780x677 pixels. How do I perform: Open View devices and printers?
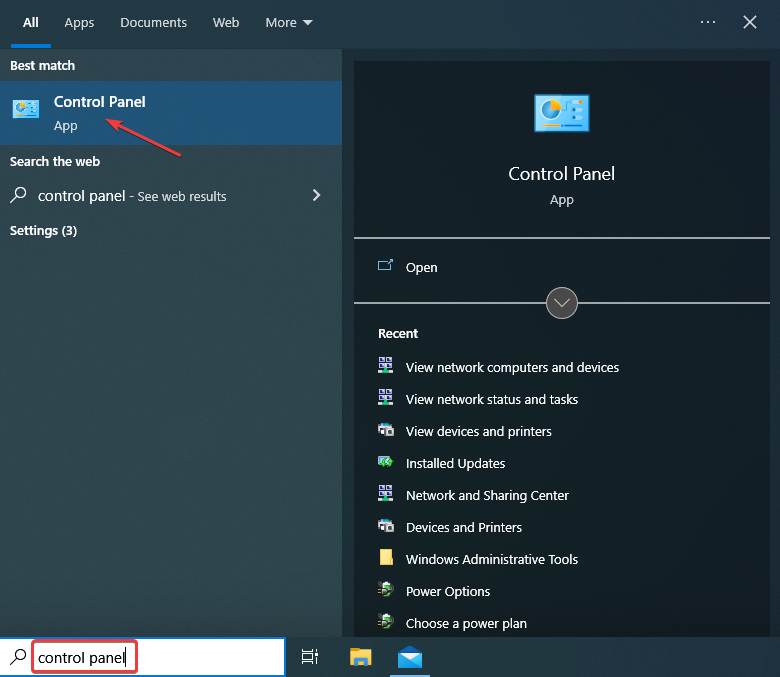click(x=479, y=431)
